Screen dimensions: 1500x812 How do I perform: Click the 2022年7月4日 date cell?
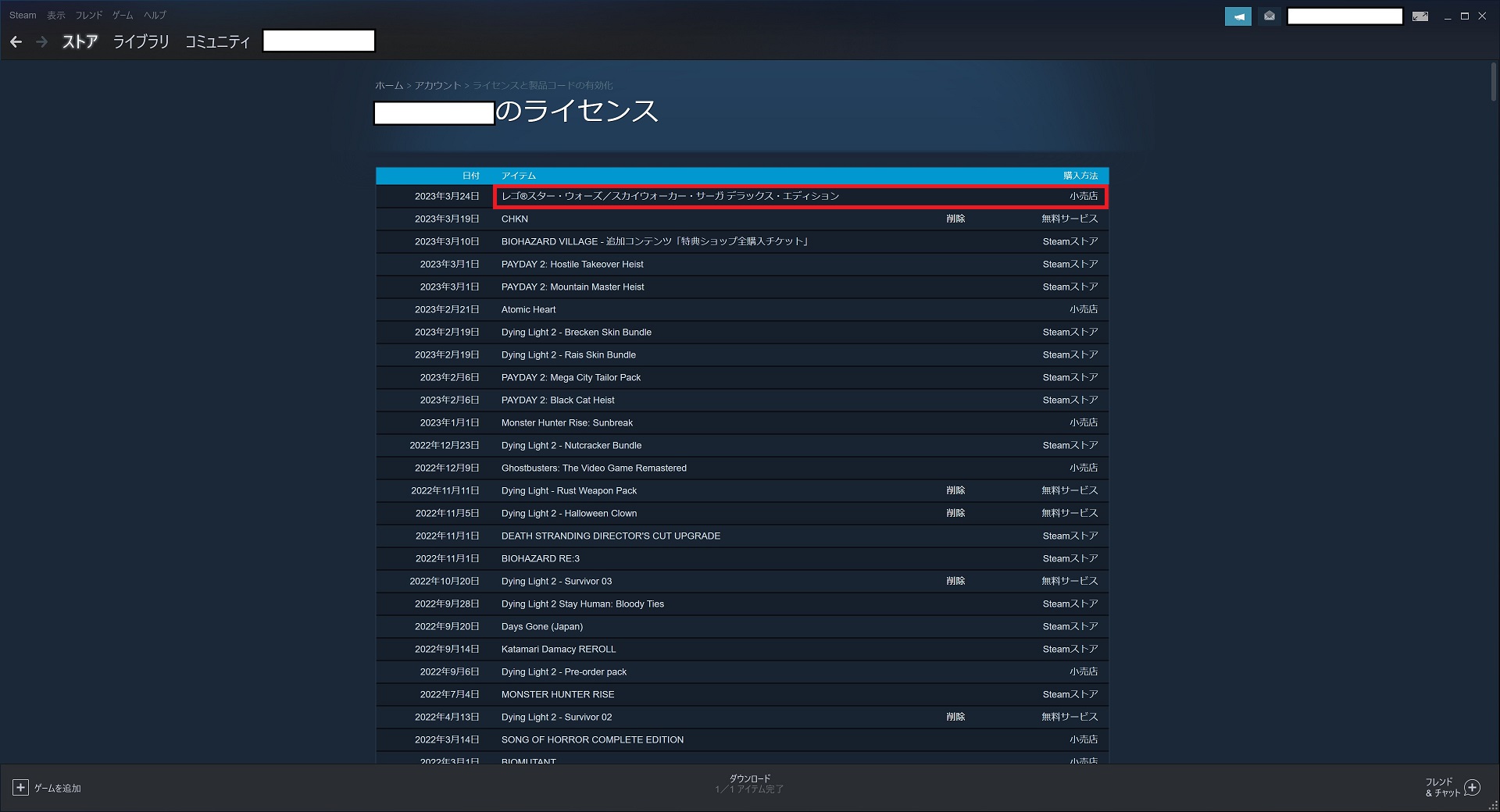tap(450, 694)
